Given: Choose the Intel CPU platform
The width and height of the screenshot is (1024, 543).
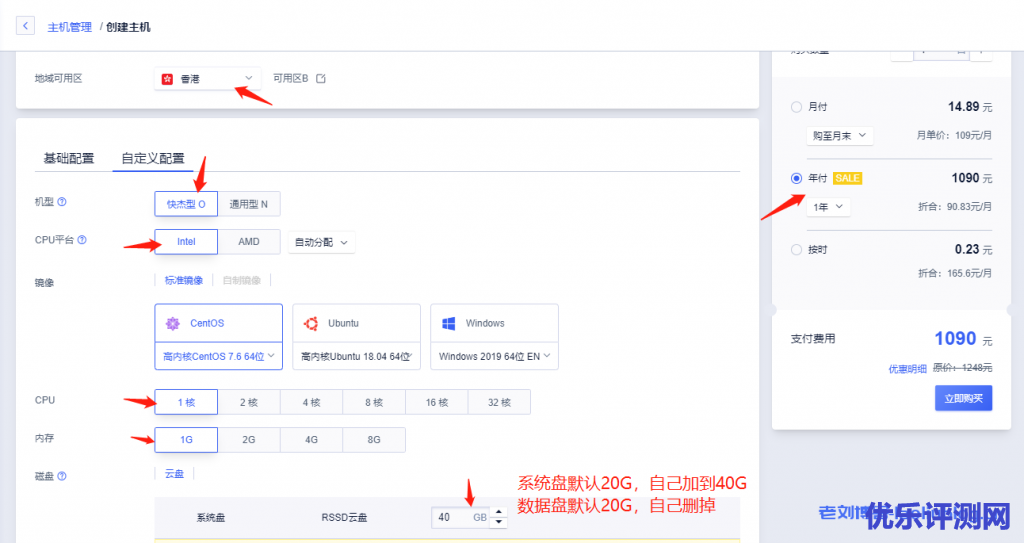Looking at the screenshot, I should pos(186,242).
